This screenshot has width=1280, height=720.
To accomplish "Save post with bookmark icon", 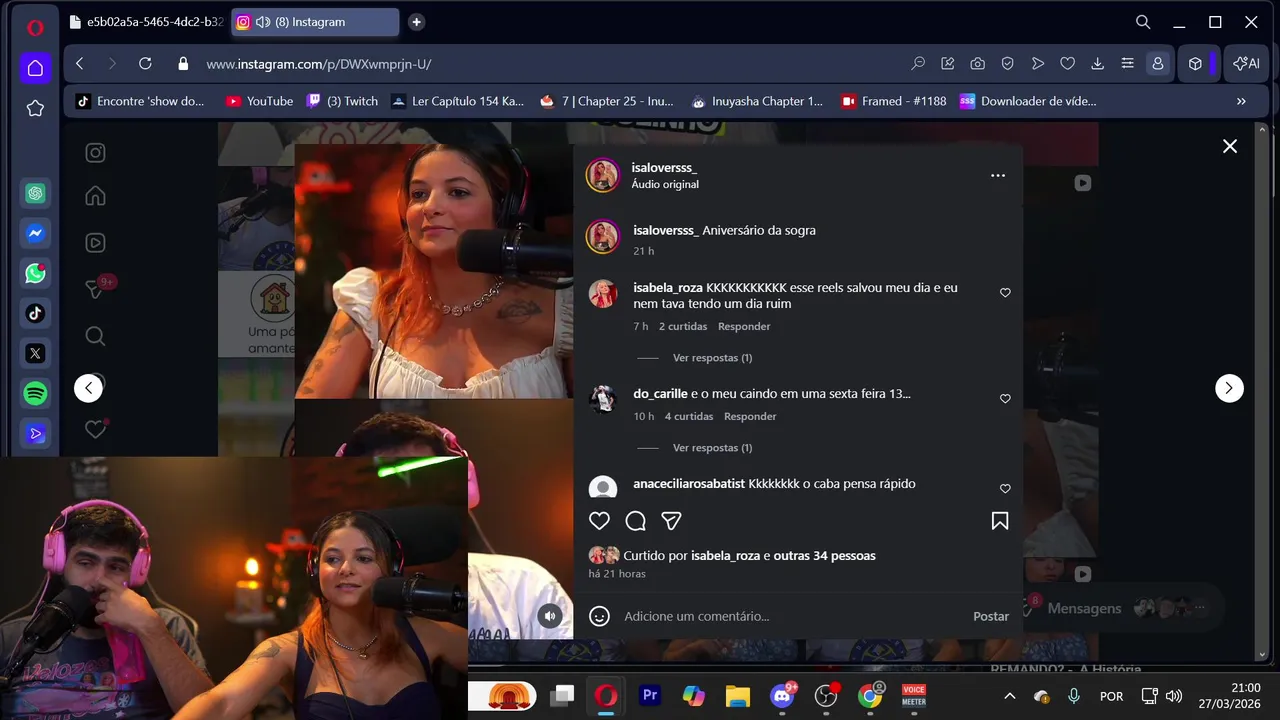I will pyautogui.click(x=999, y=521).
